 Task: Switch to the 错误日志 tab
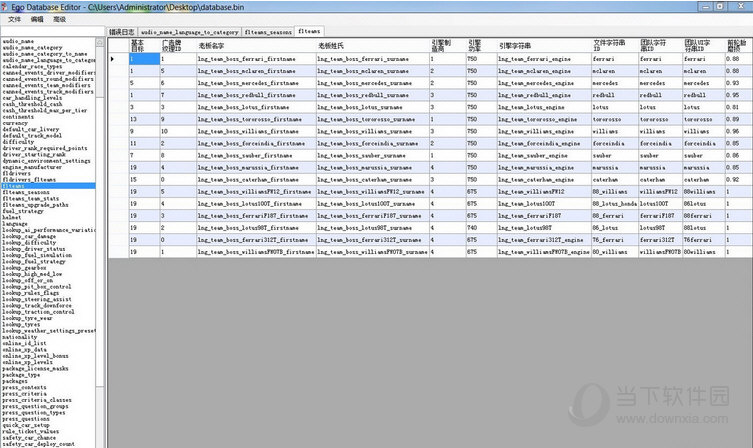point(122,32)
